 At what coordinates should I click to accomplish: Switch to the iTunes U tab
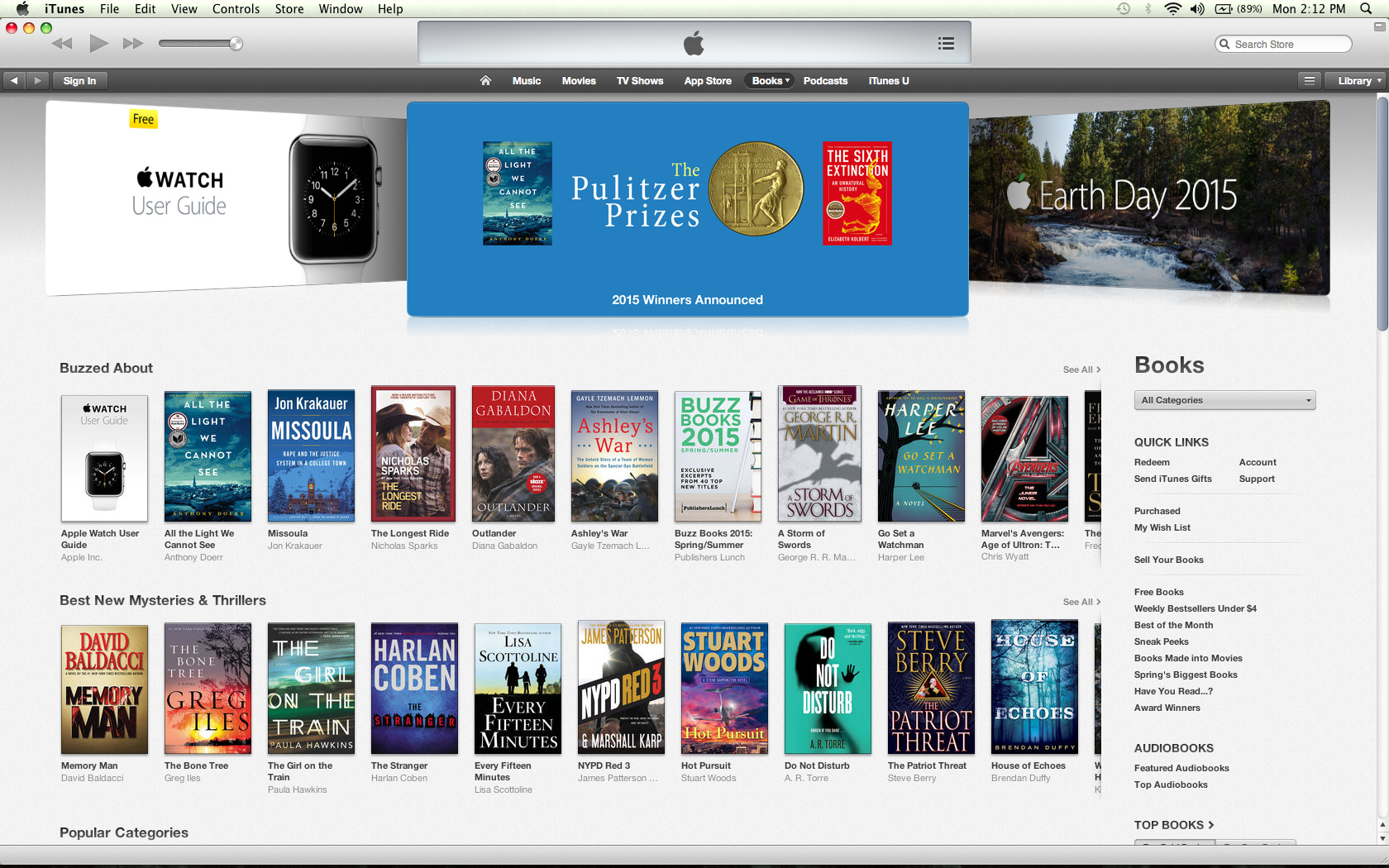(x=889, y=81)
